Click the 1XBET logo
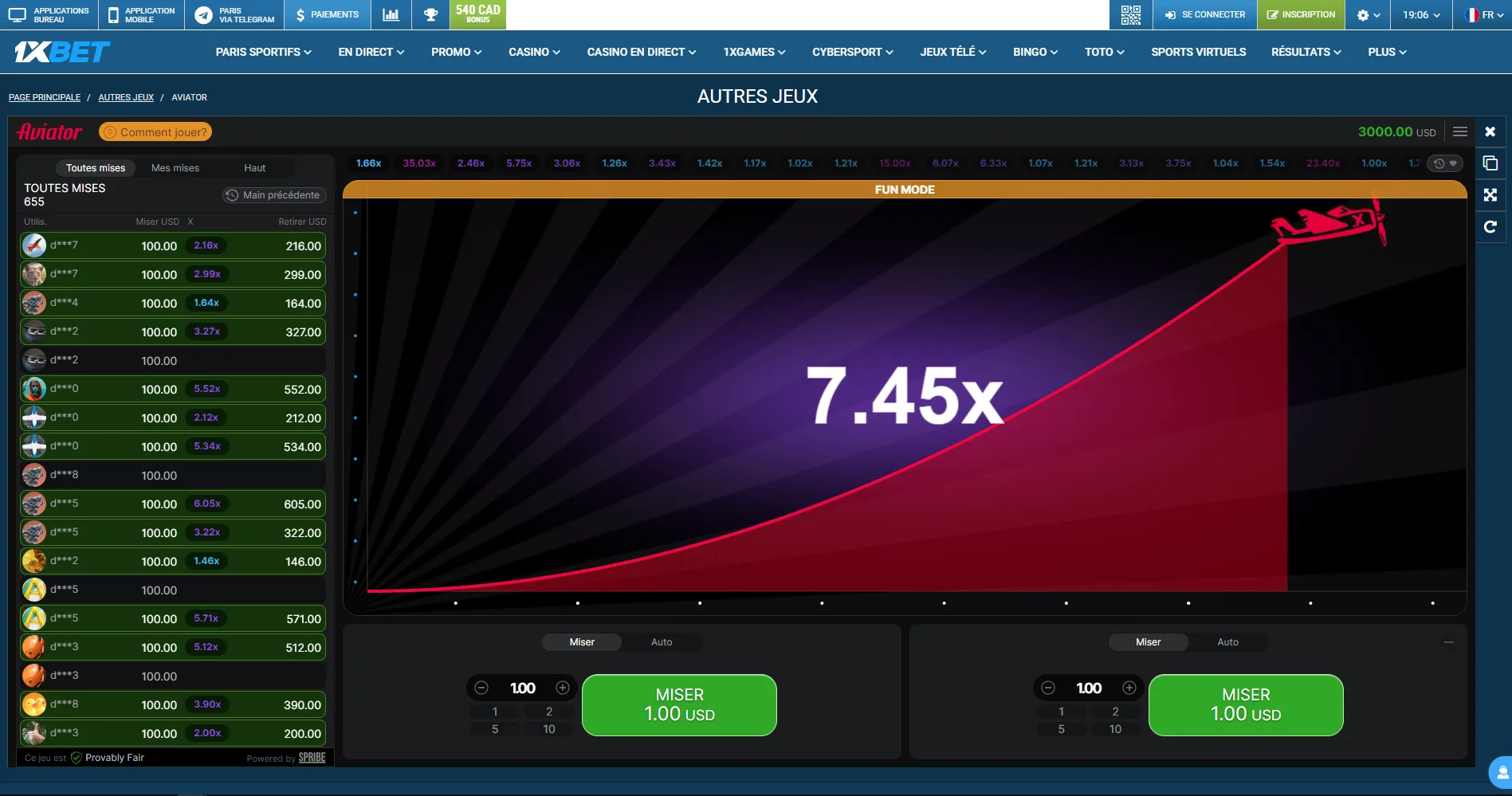The image size is (1512, 796). point(62,52)
